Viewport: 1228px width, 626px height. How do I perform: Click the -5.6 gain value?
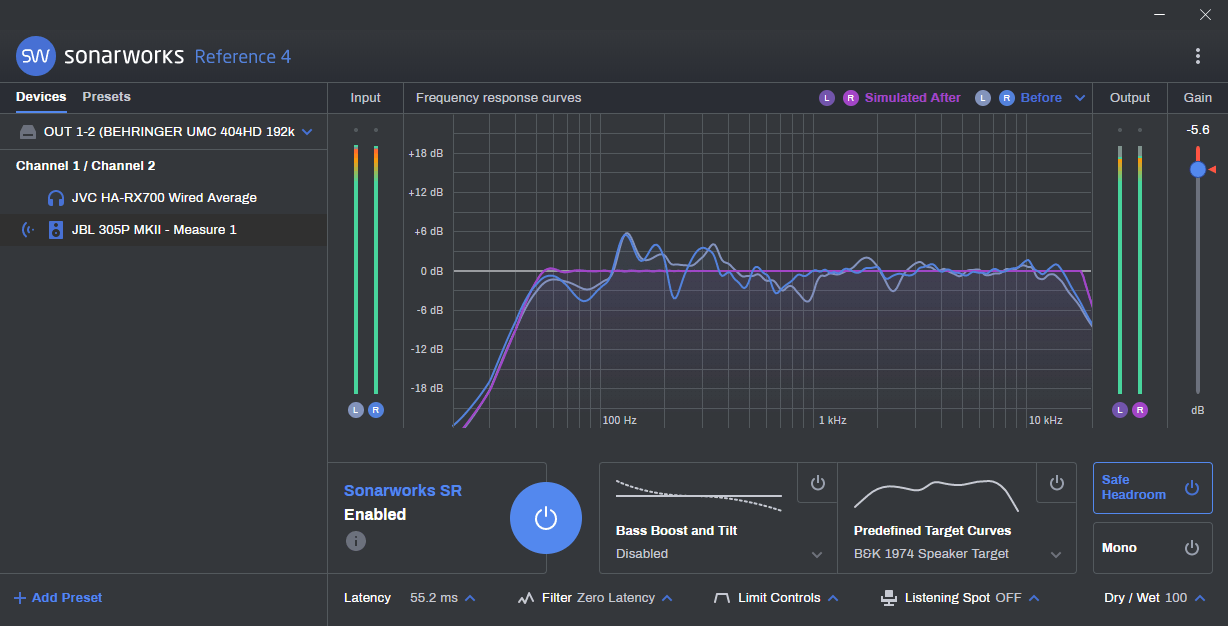[x=1198, y=130]
